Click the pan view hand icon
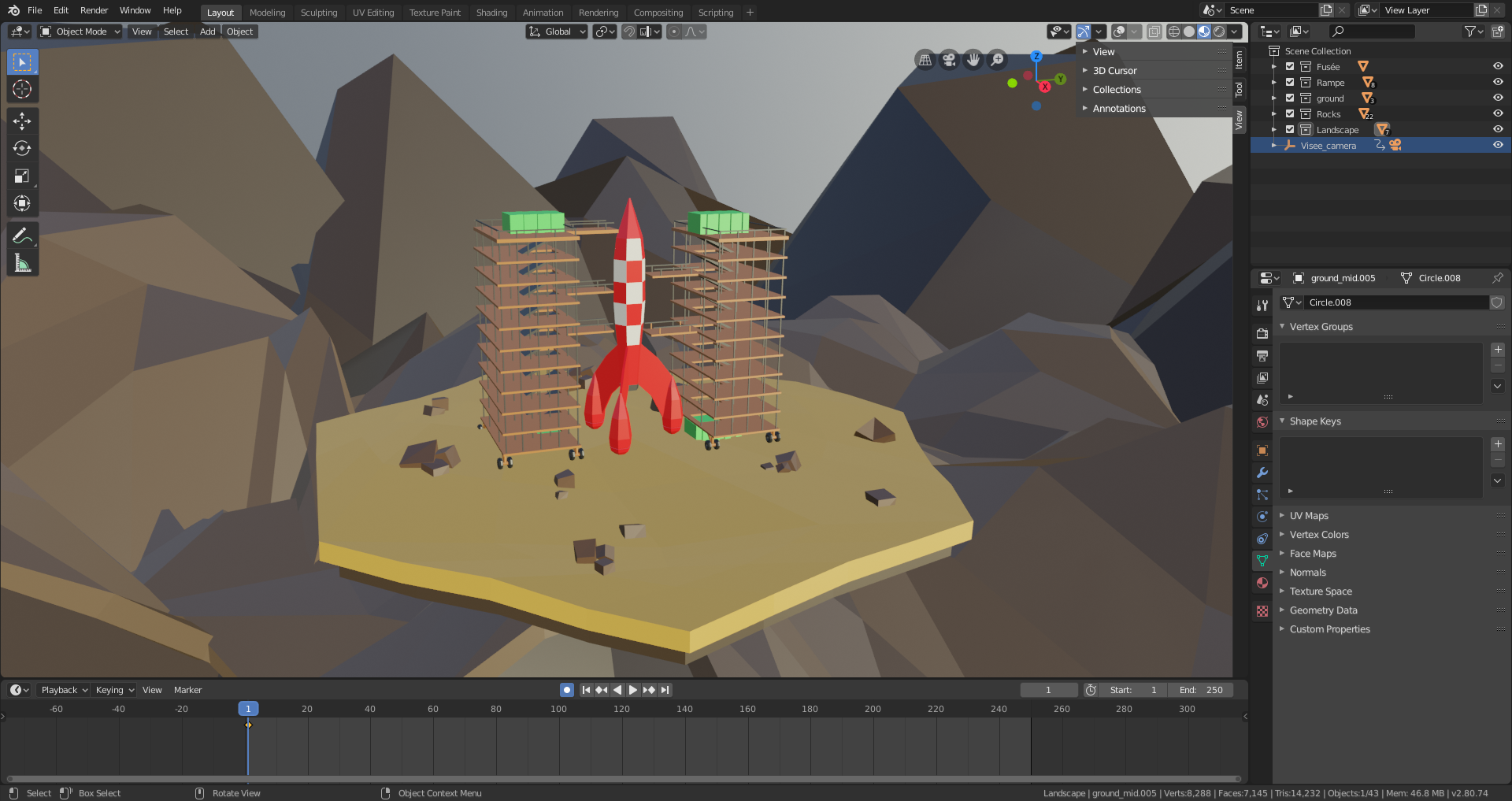This screenshot has height=801, width=1512. click(973, 59)
